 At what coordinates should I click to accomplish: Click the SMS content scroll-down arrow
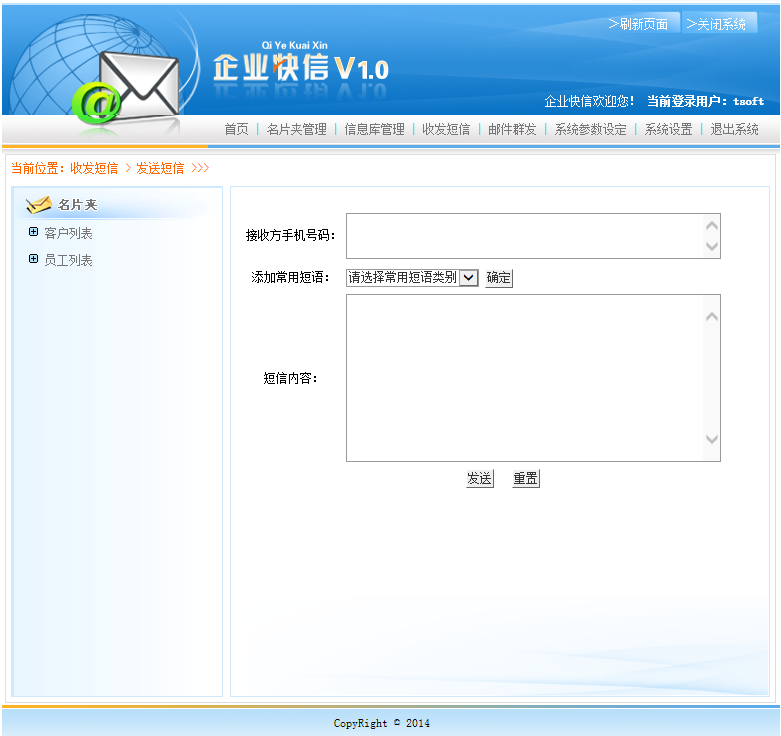click(x=712, y=439)
